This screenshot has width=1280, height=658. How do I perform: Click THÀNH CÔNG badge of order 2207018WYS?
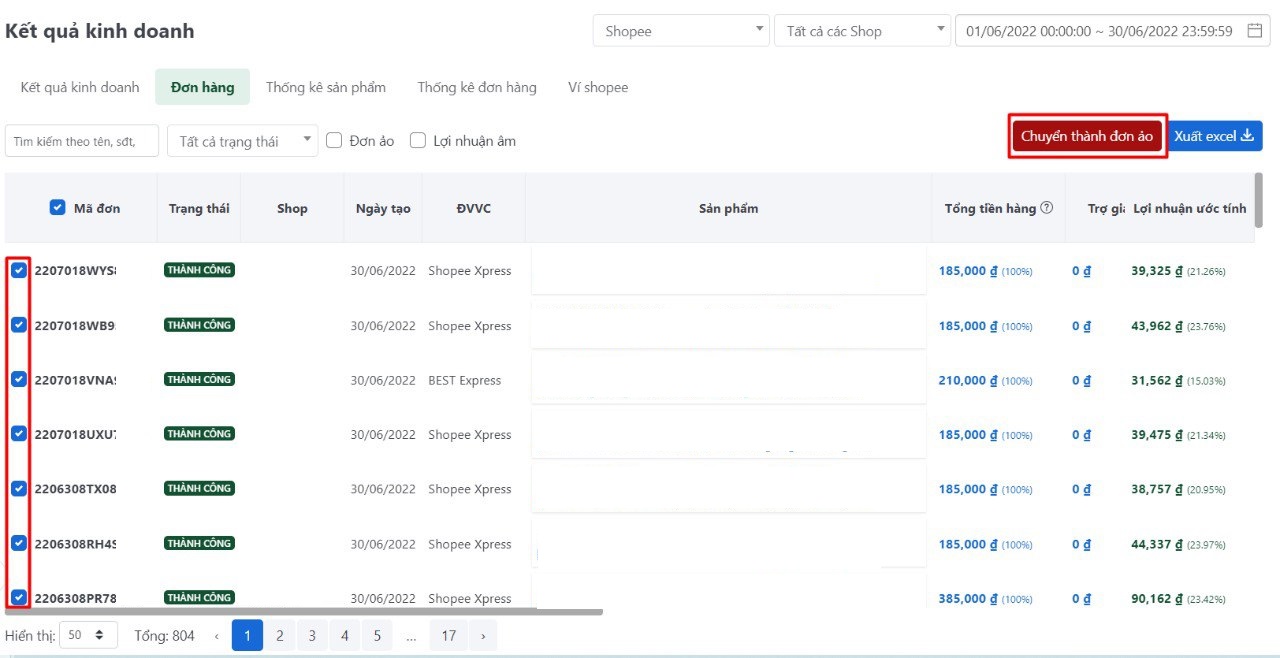pyautogui.click(x=199, y=270)
